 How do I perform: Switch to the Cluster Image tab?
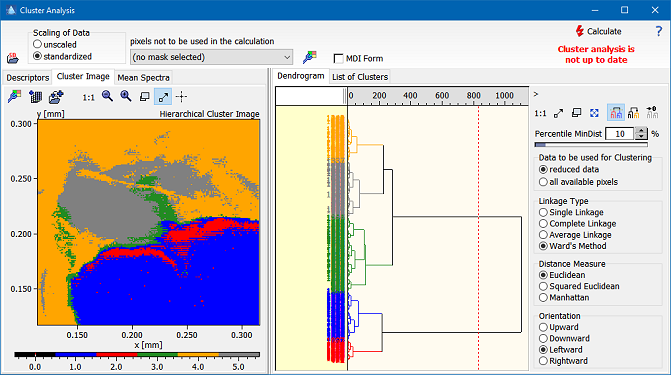click(x=83, y=76)
